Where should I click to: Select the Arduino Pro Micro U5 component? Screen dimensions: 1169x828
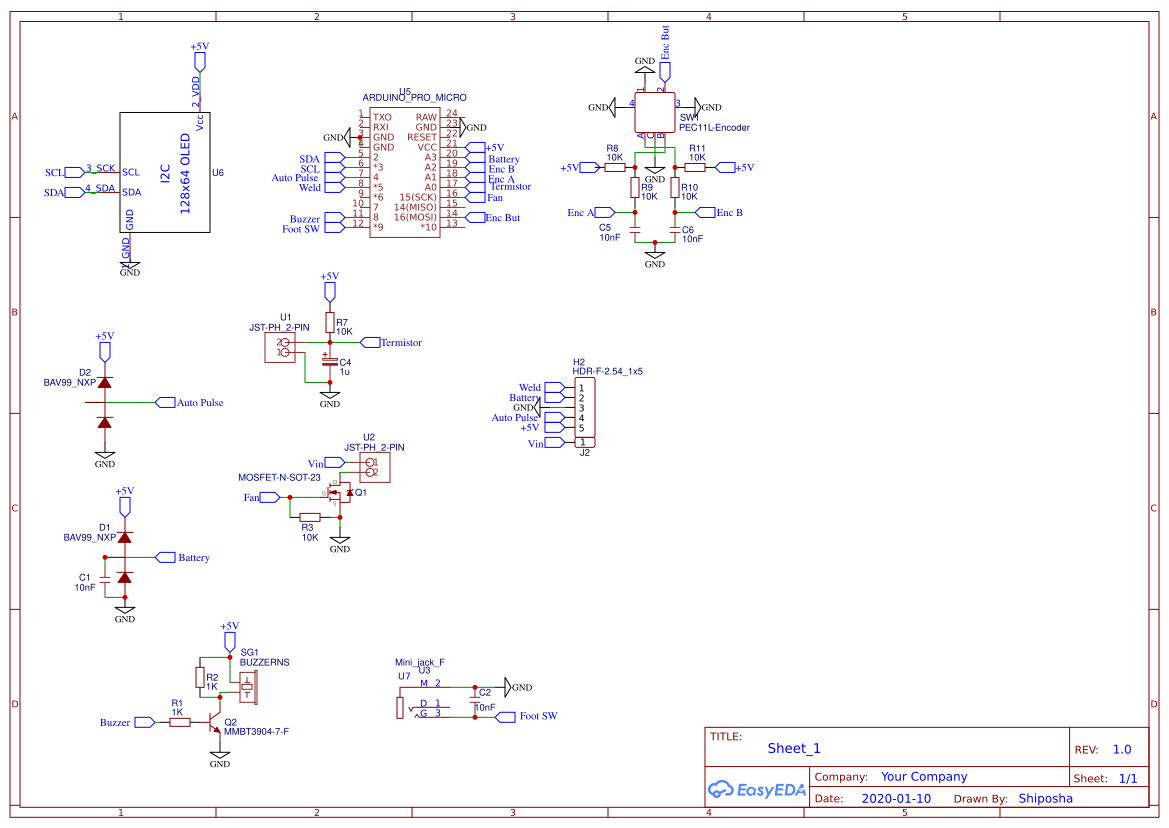[405, 173]
